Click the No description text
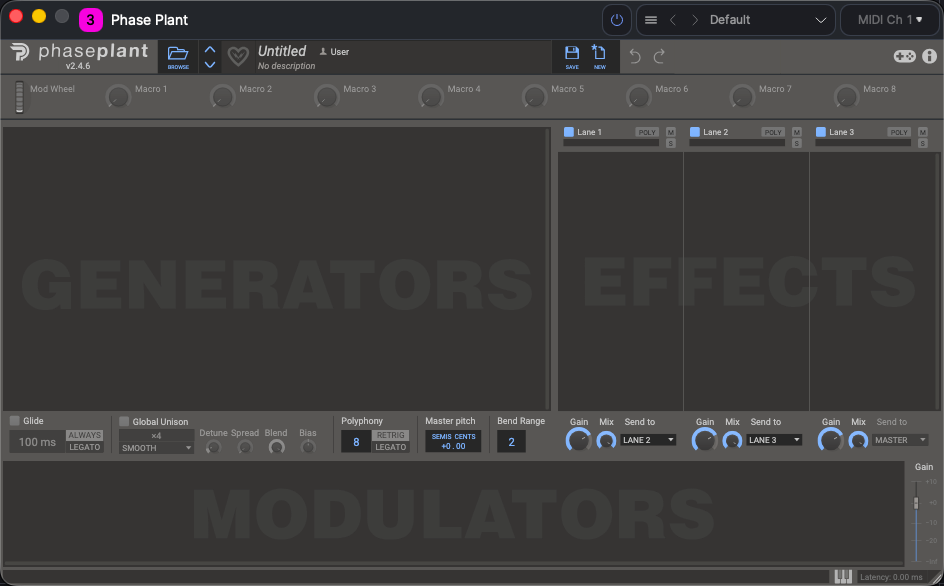Screen dimensions: 944x586 coord(286,66)
